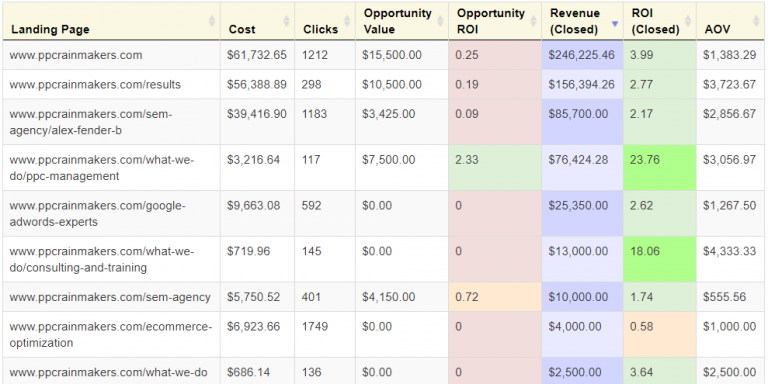
Task: Click AOV column sort arrows
Action: point(758,21)
